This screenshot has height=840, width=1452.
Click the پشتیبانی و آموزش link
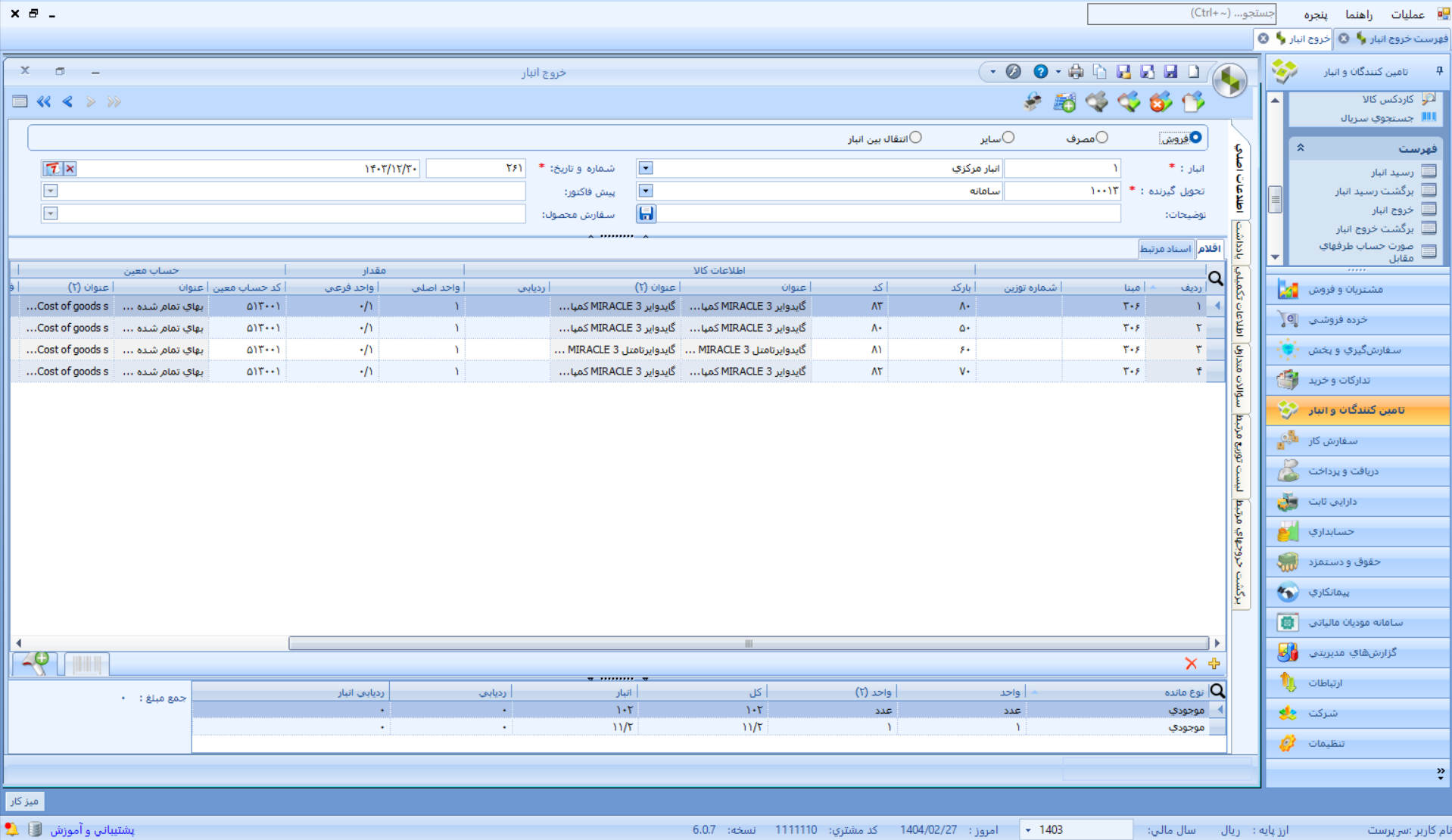(x=92, y=830)
